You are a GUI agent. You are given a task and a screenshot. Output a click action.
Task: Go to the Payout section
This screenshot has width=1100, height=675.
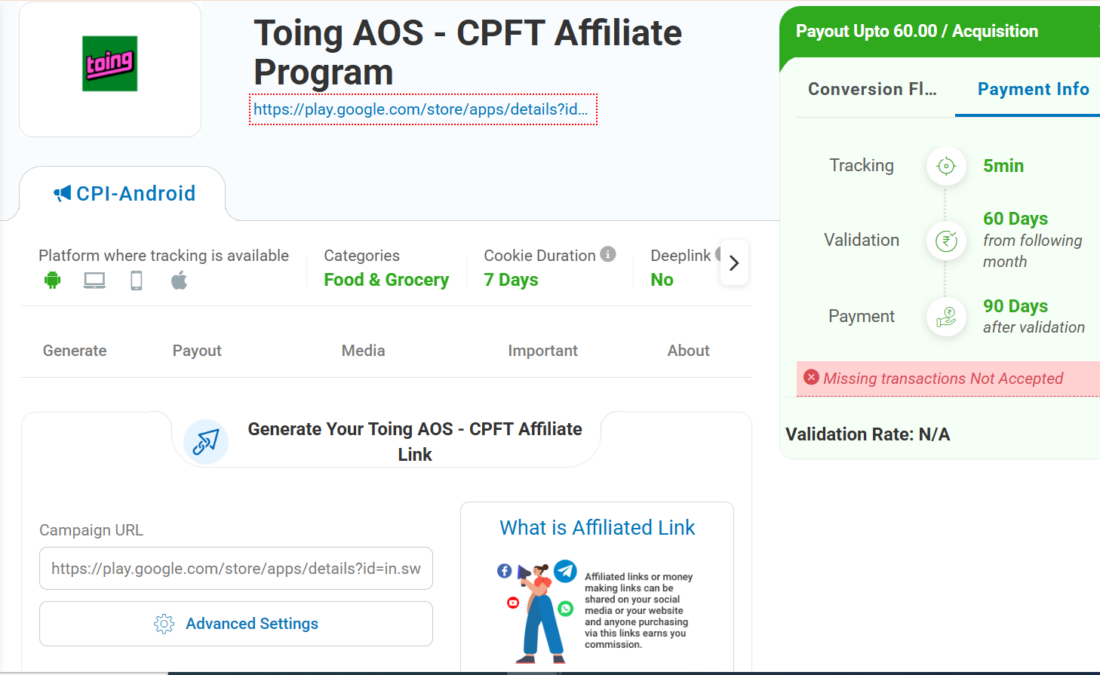[197, 351]
